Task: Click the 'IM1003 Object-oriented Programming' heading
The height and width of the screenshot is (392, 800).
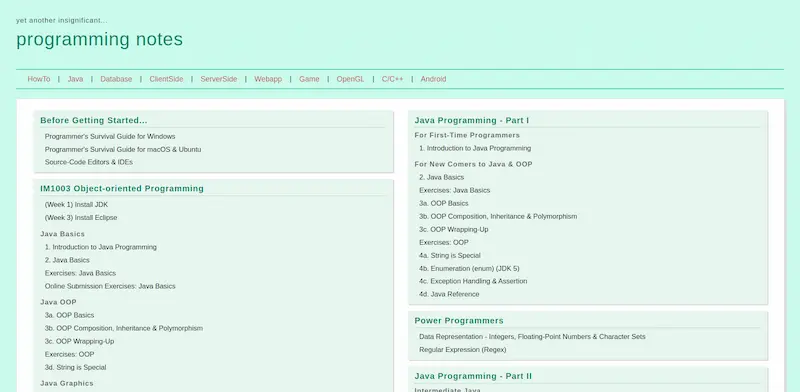Action: click(122, 188)
